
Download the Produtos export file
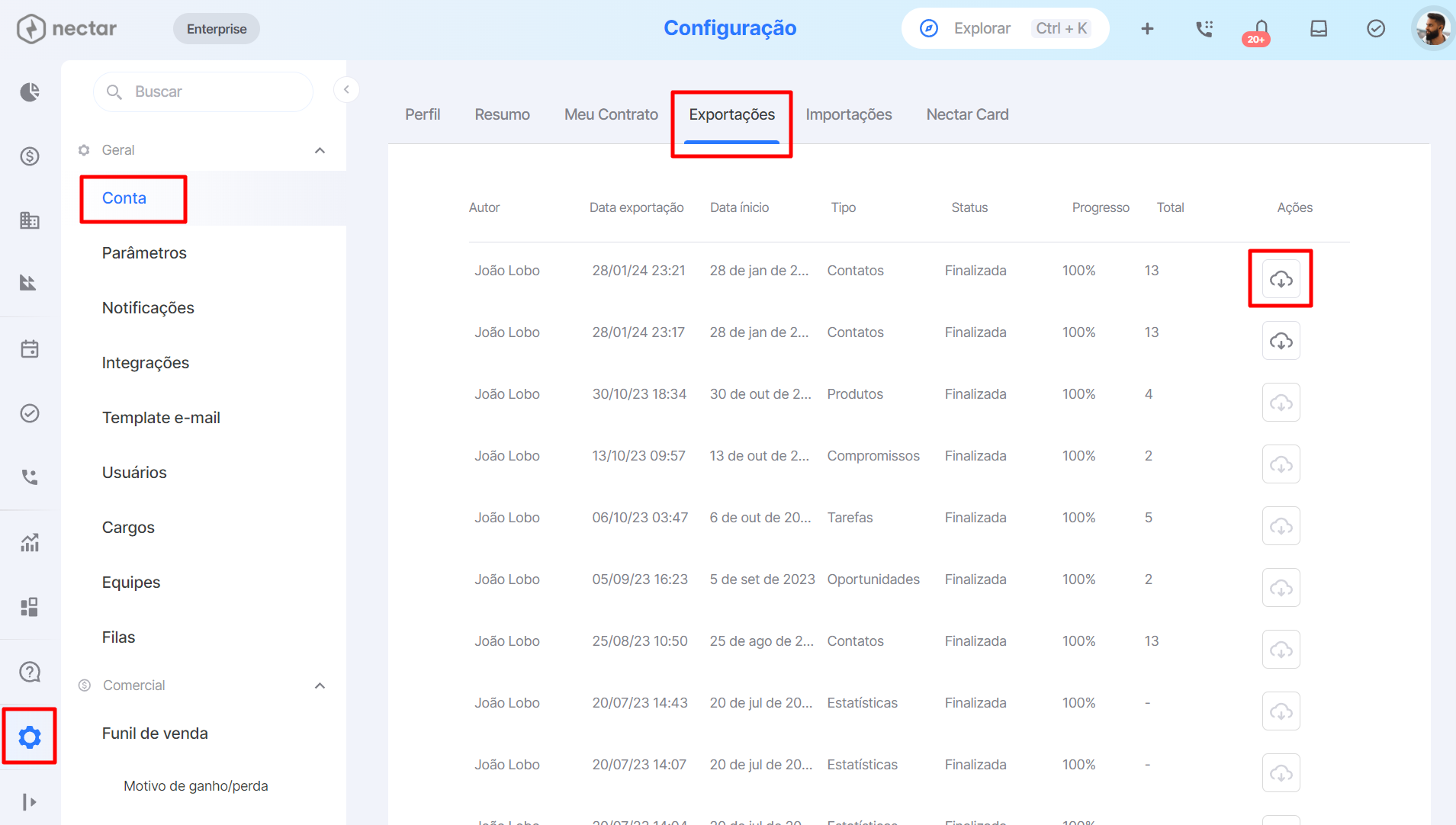click(1281, 403)
